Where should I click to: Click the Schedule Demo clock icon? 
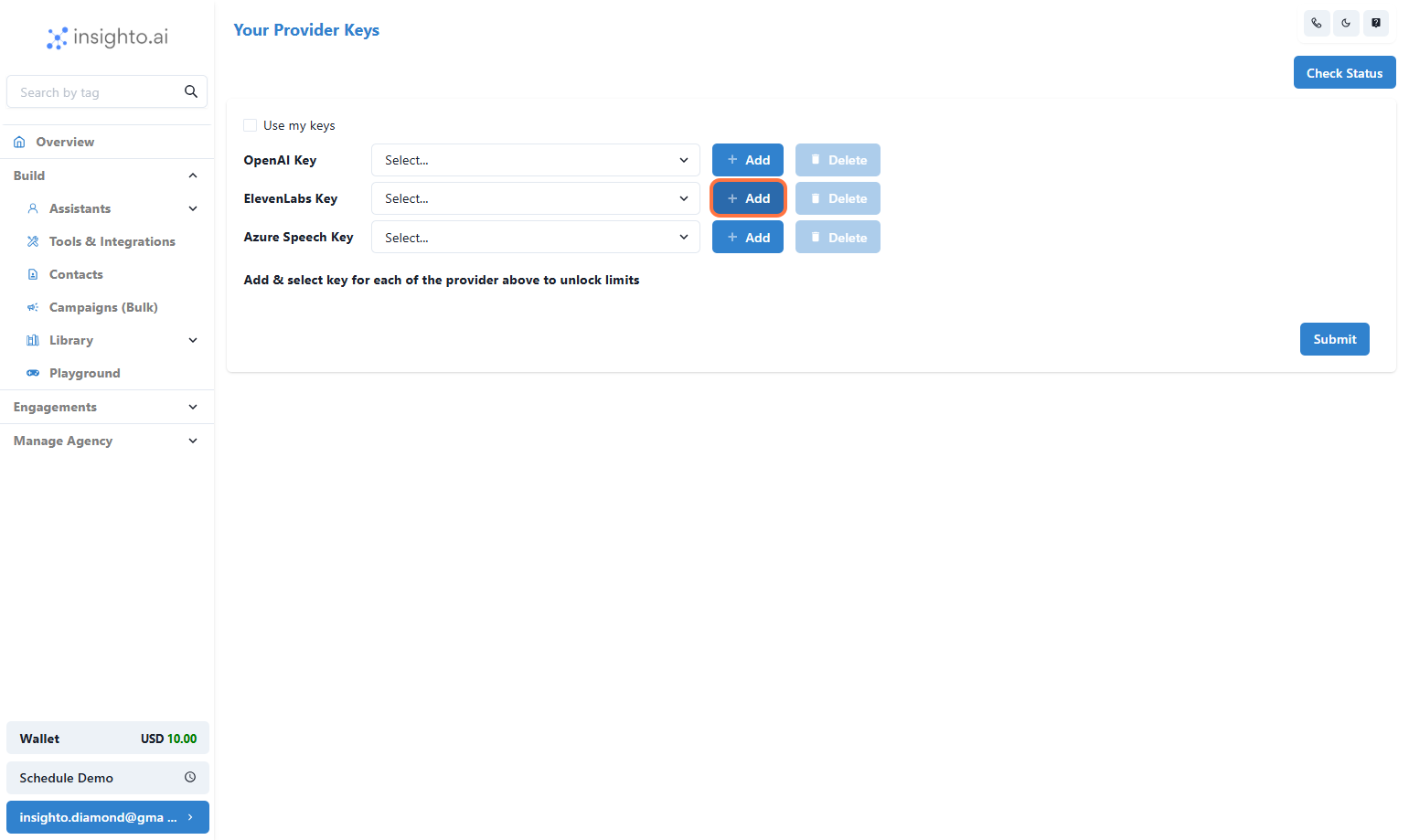(190, 777)
